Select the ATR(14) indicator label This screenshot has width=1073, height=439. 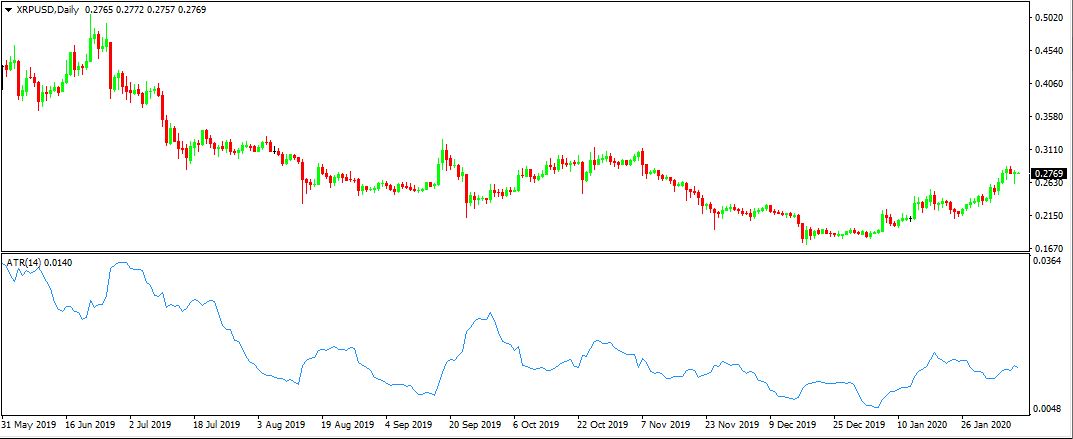tap(24, 262)
